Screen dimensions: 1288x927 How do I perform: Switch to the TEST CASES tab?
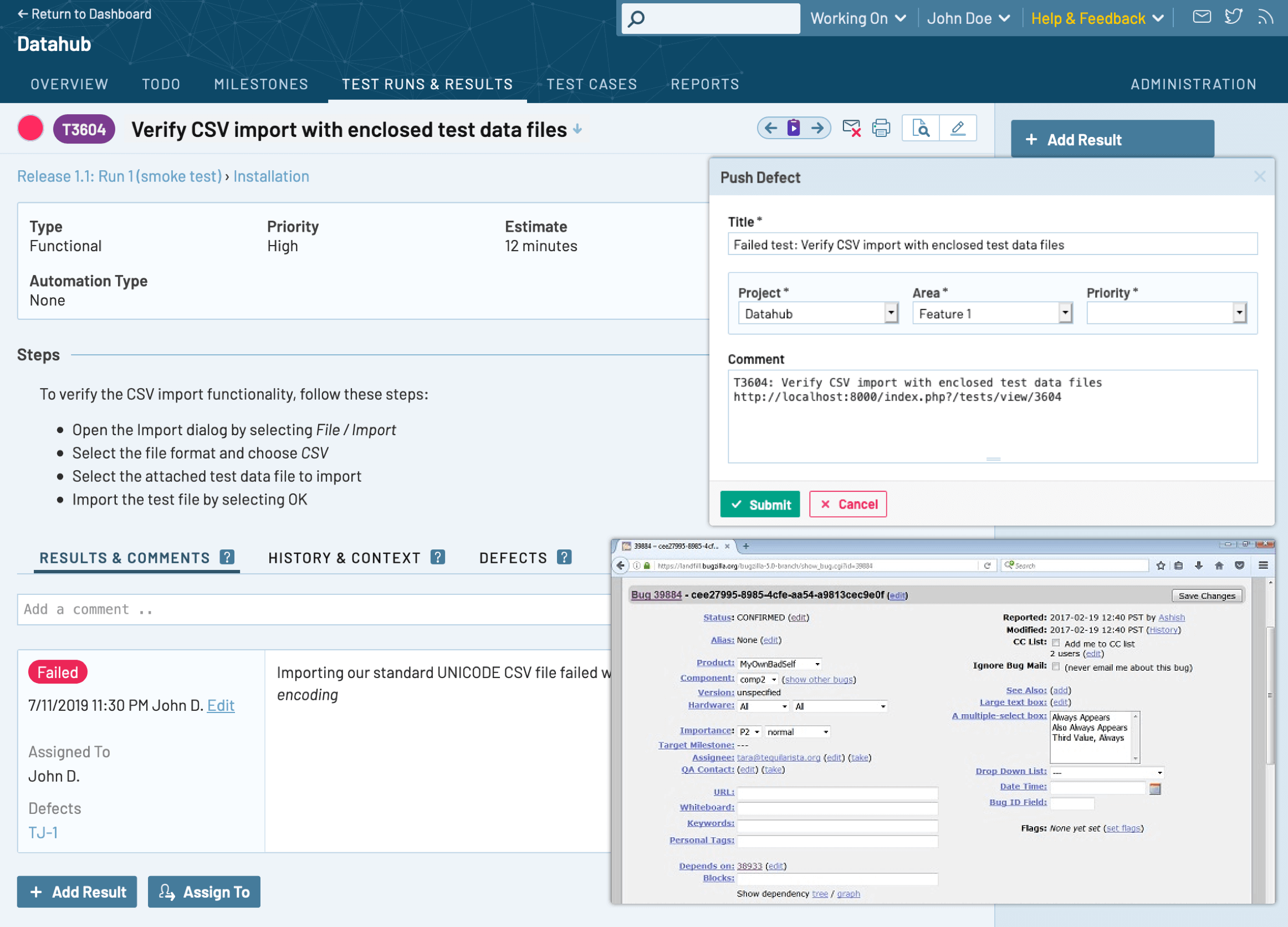click(x=591, y=84)
